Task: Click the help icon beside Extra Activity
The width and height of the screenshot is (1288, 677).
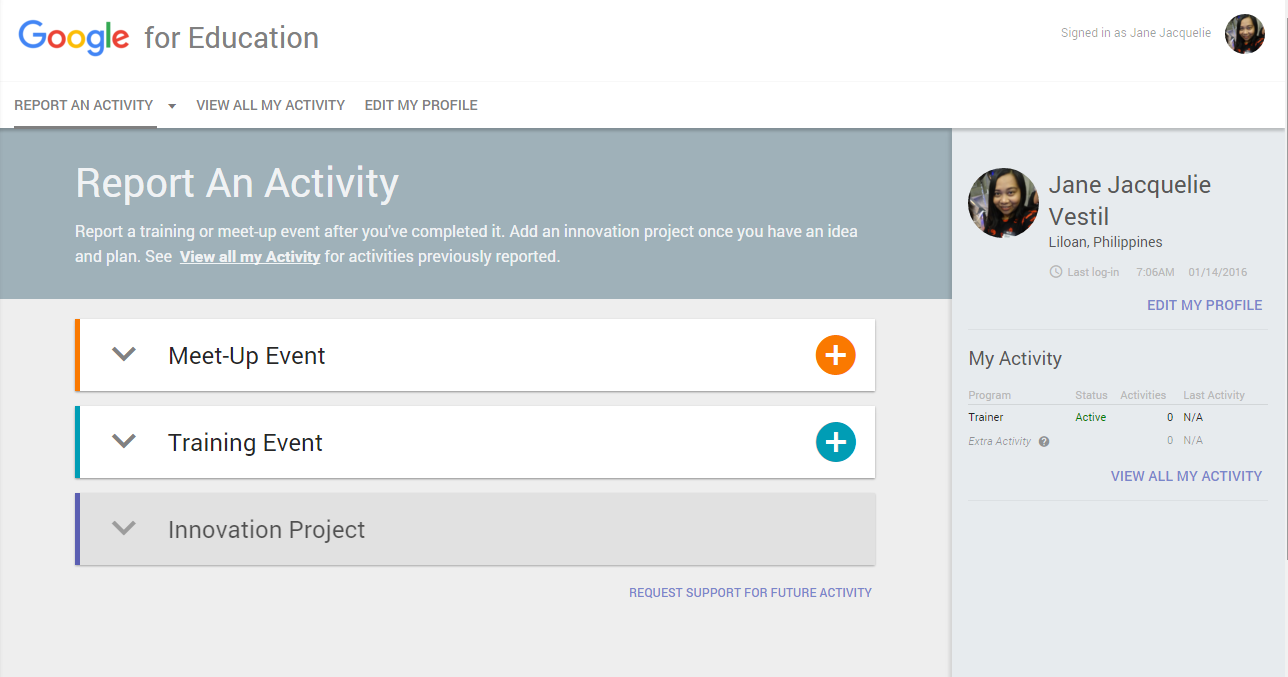Action: (x=1044, y=441)
